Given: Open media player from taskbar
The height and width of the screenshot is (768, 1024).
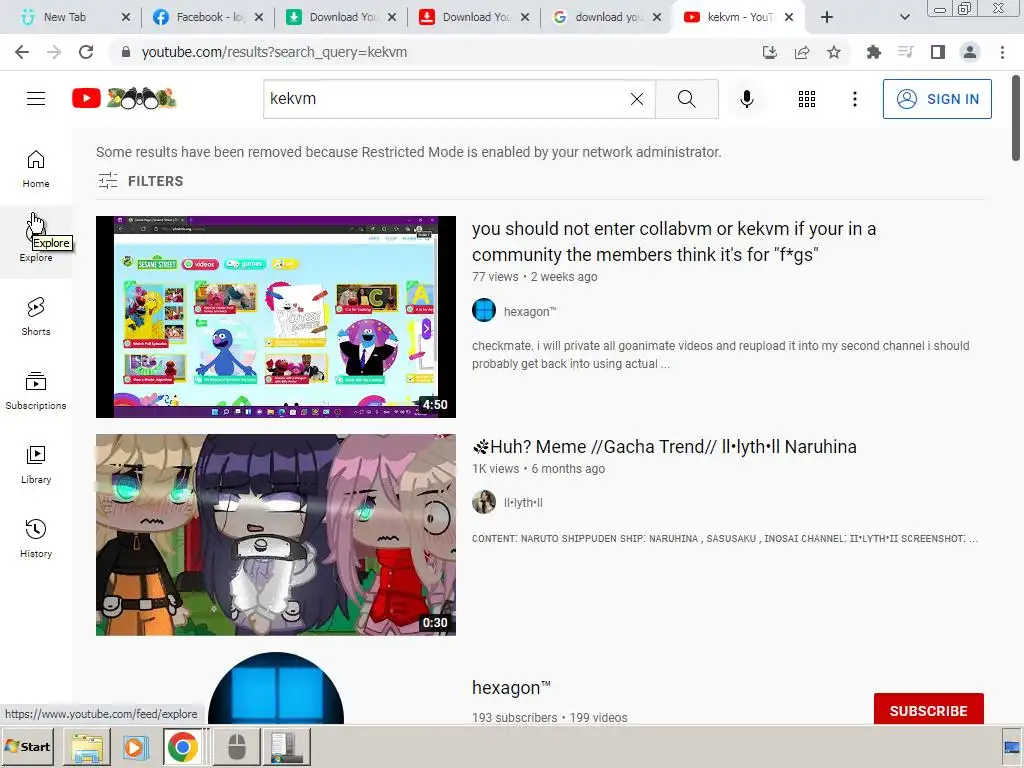Looking at the screenshot, I should (x=135, y=746).
